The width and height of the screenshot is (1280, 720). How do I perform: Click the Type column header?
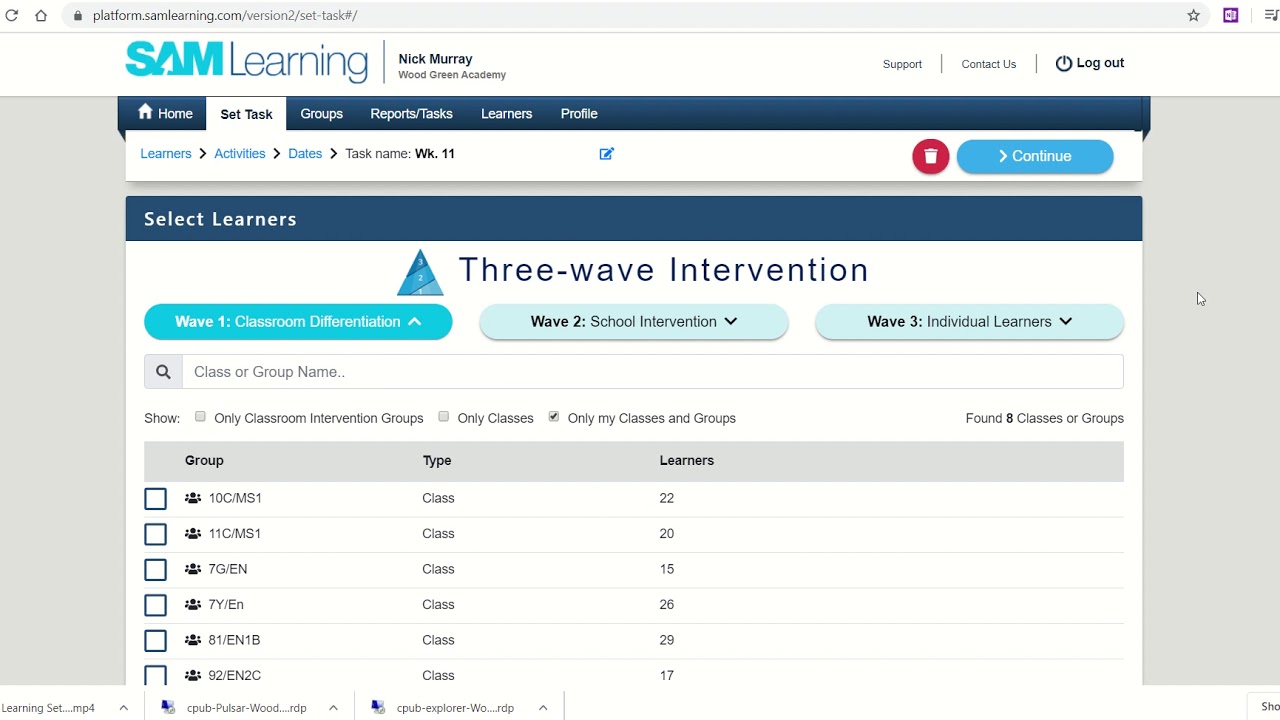(x=437, y=461)
